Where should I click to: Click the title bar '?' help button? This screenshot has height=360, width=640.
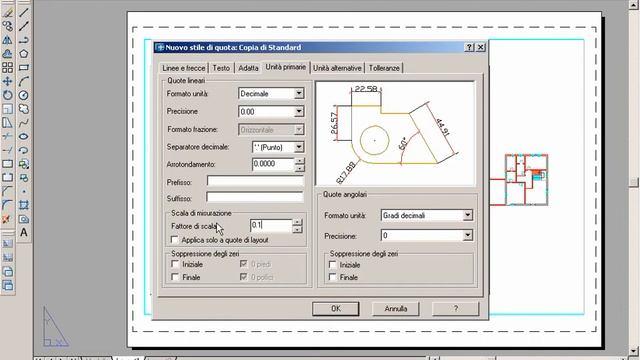point(469,47)
